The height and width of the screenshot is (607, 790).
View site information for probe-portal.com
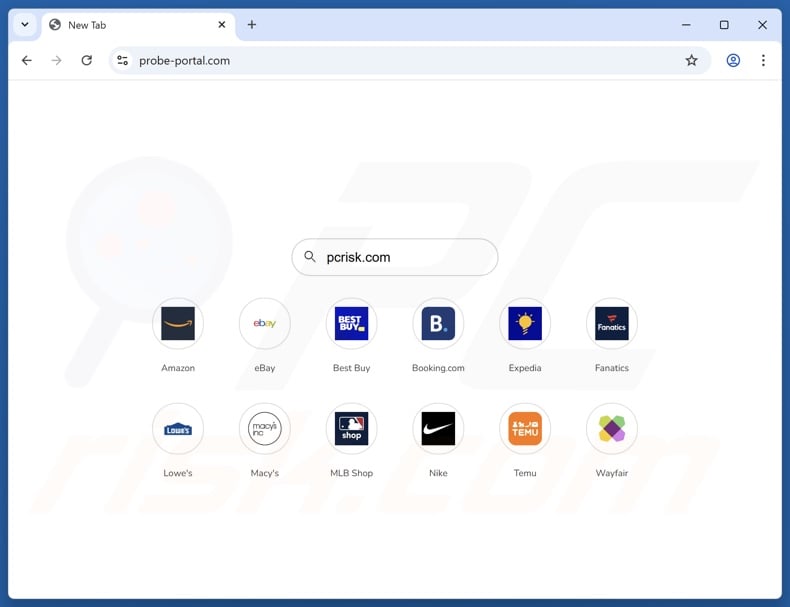click(x=122, y=60)
